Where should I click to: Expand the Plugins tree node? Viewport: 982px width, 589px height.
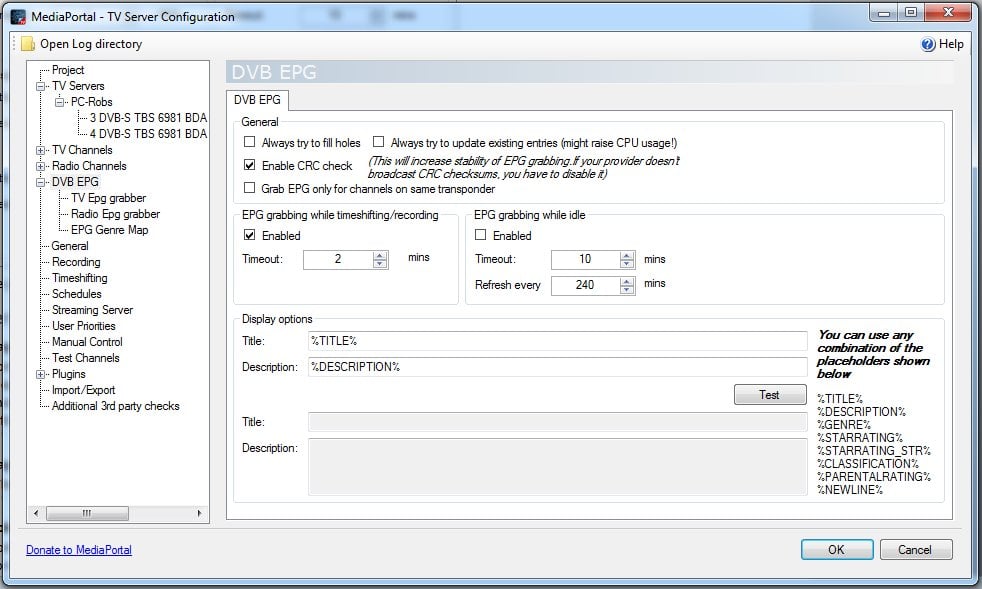point(41,375)
